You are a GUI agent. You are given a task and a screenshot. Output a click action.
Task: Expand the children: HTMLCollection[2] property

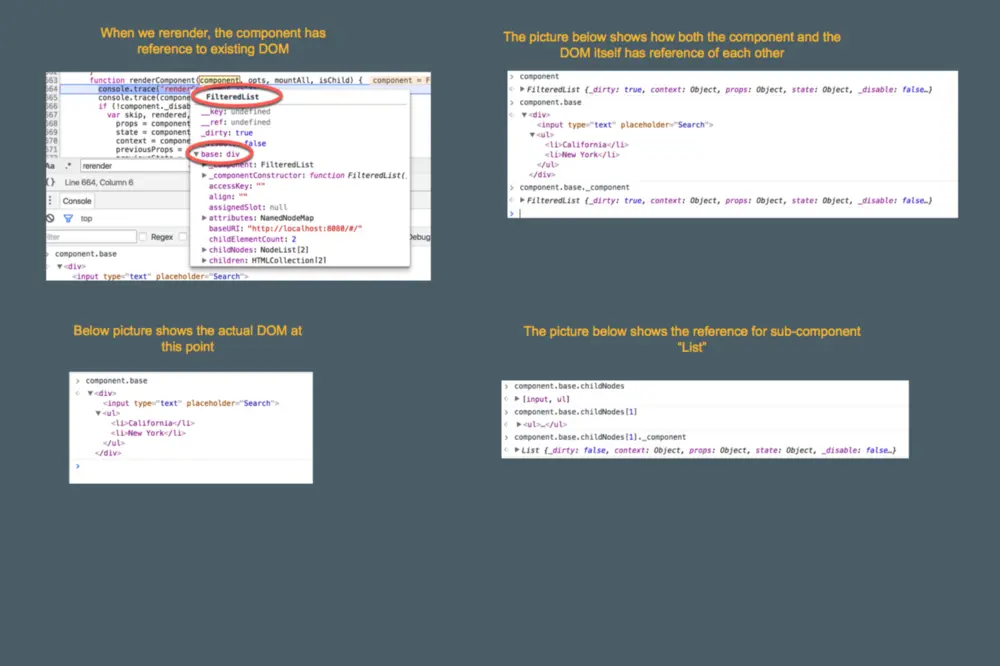tap(204, 260)
